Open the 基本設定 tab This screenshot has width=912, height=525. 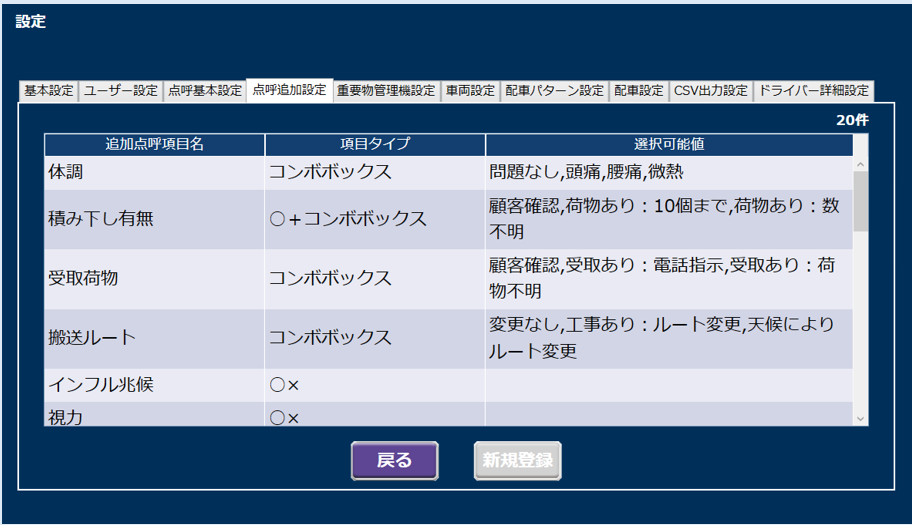(48, 91)
